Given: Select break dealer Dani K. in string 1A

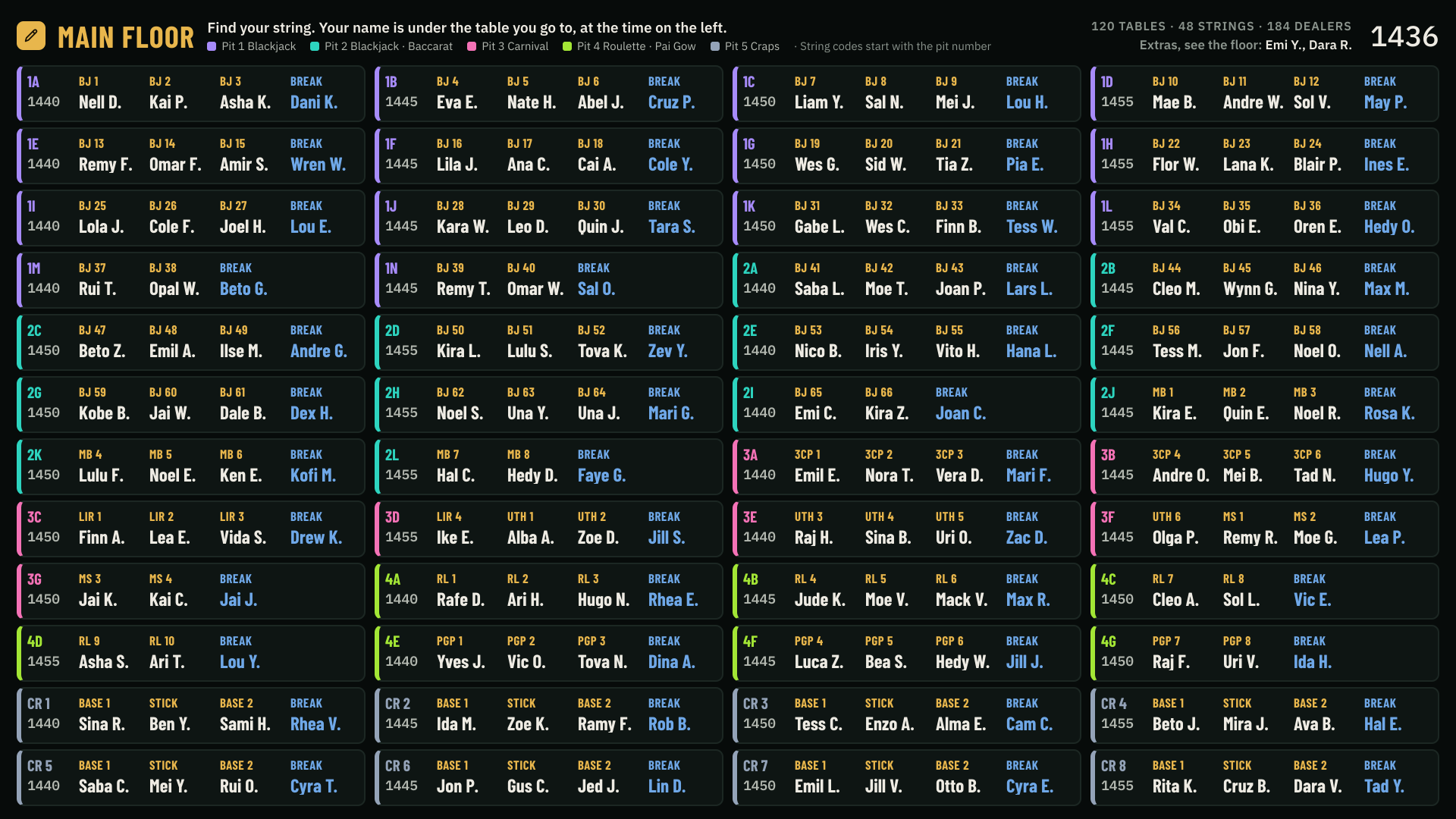Looking at the screenshot, I should point(314,102).
